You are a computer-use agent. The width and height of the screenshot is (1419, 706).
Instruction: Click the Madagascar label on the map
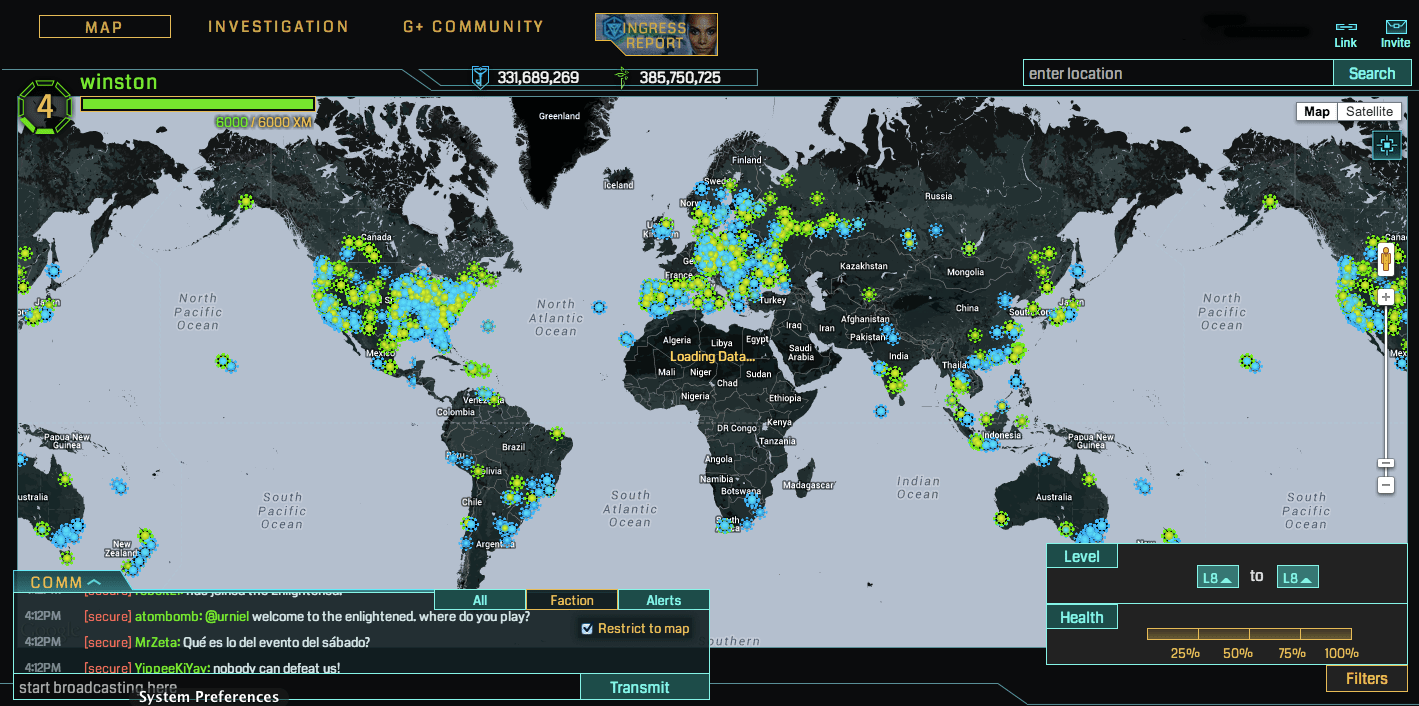[x=808, y=485]
